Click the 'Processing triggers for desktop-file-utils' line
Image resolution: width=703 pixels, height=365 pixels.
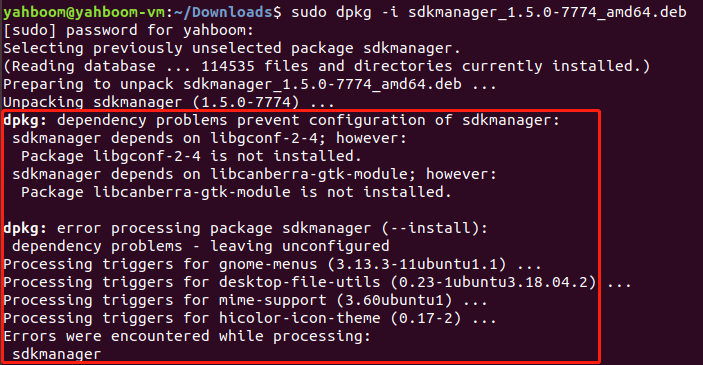pyautogui.click(x=317, y=282)
